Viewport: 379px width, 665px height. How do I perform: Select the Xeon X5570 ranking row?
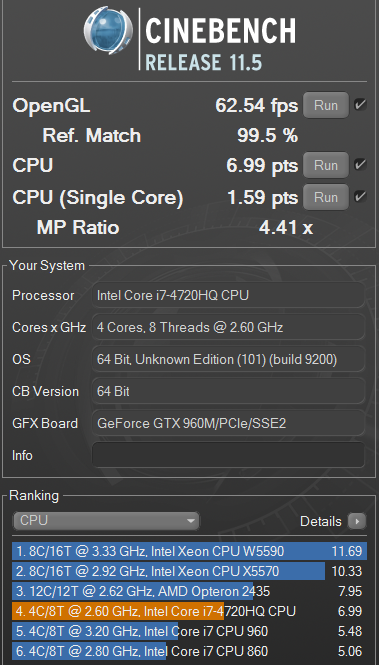(x=189, y=571)
